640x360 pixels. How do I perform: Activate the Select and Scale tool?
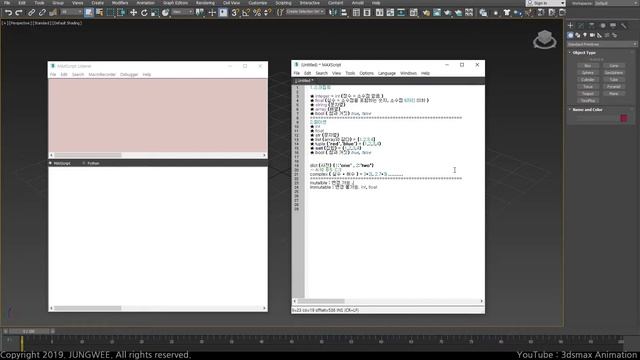tap(154, 13)
